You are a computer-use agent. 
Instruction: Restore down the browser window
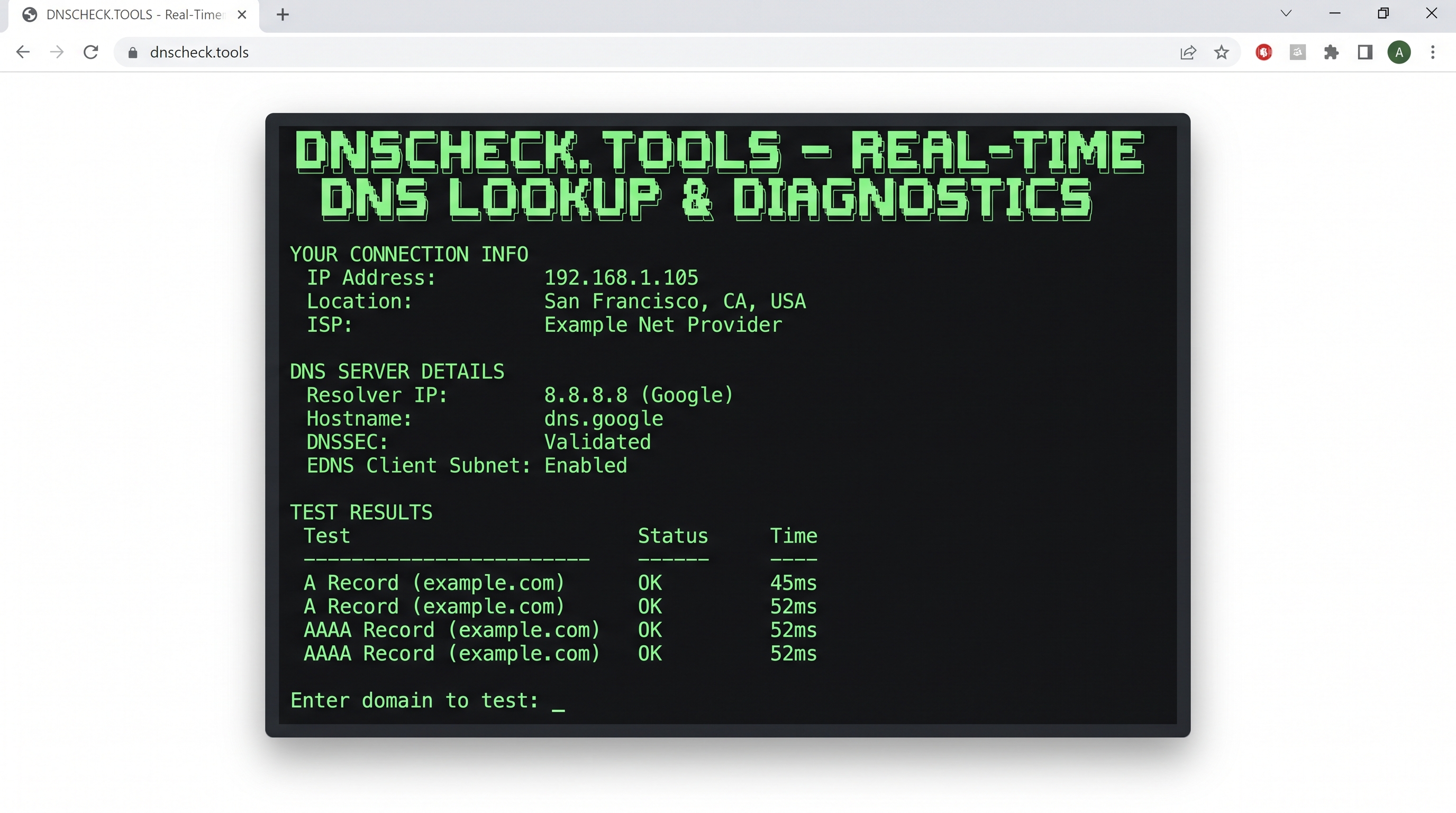pos(1383,13)
